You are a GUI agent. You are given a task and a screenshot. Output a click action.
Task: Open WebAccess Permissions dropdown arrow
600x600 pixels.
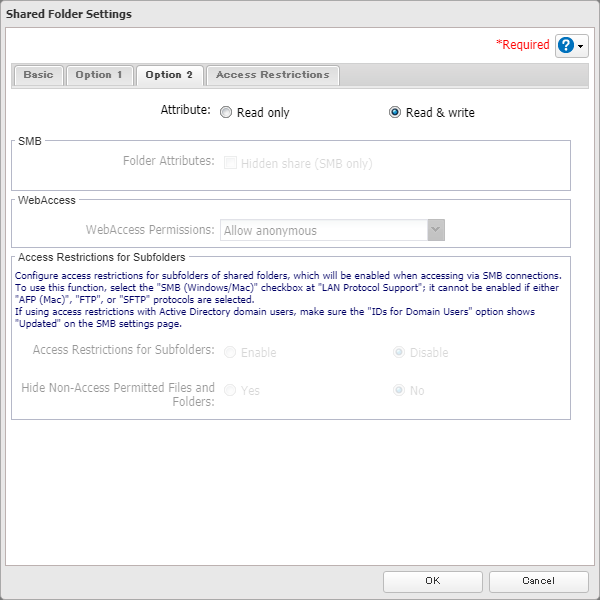point(435,230)
